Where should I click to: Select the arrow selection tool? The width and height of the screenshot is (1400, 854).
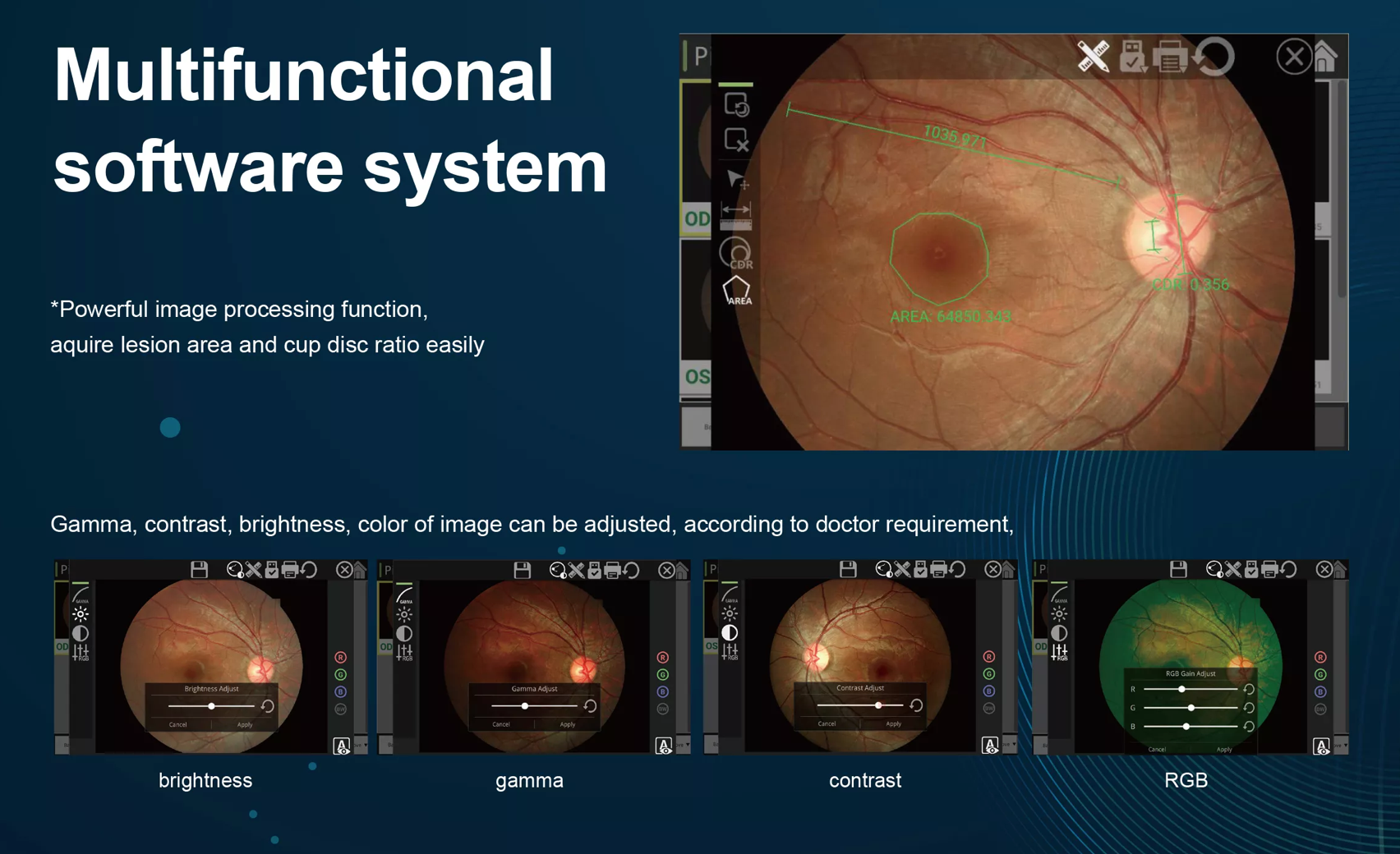[x=736, y=178]
